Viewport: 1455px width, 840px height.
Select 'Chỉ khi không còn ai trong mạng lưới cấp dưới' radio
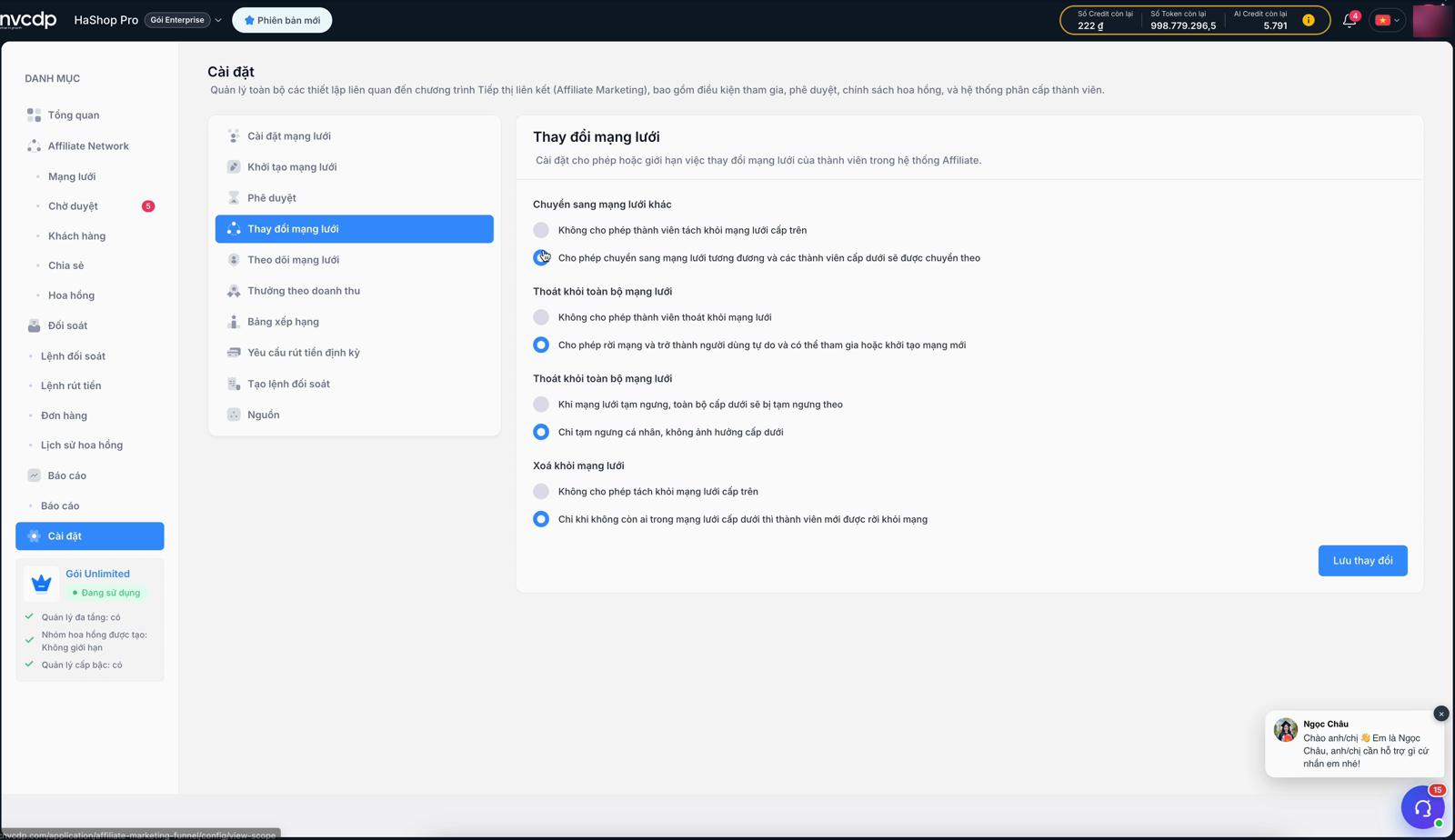541,519
